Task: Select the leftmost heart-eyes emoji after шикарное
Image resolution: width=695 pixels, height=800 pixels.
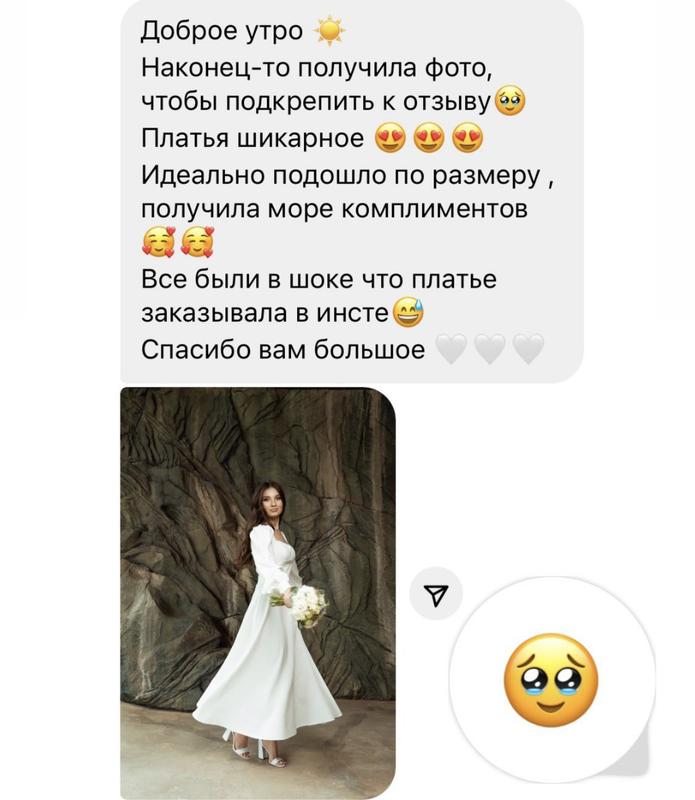Action: [390, 138]
